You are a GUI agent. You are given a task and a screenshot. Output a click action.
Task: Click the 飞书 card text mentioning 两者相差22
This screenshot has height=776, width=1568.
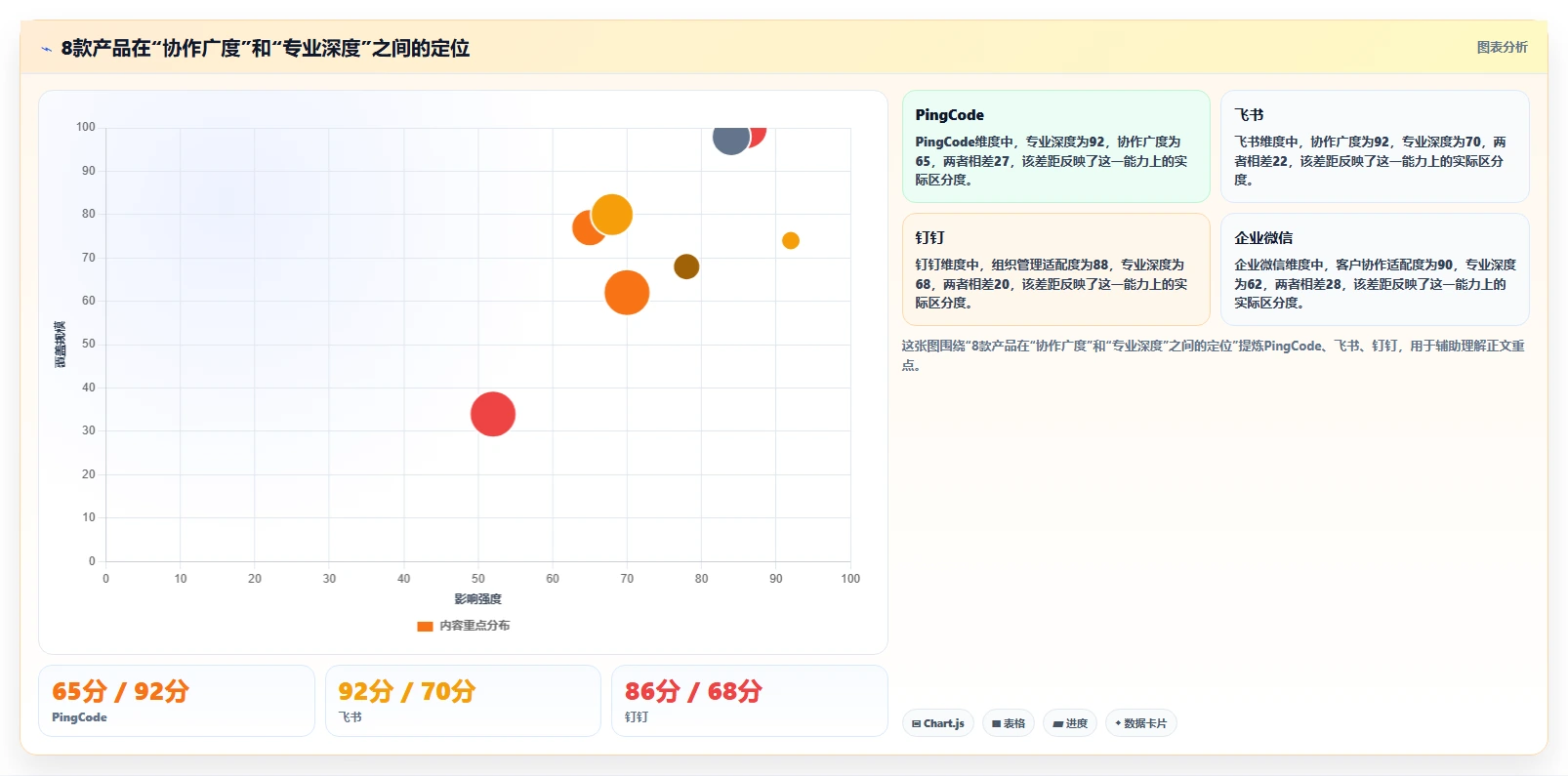tap(1370, 161)
